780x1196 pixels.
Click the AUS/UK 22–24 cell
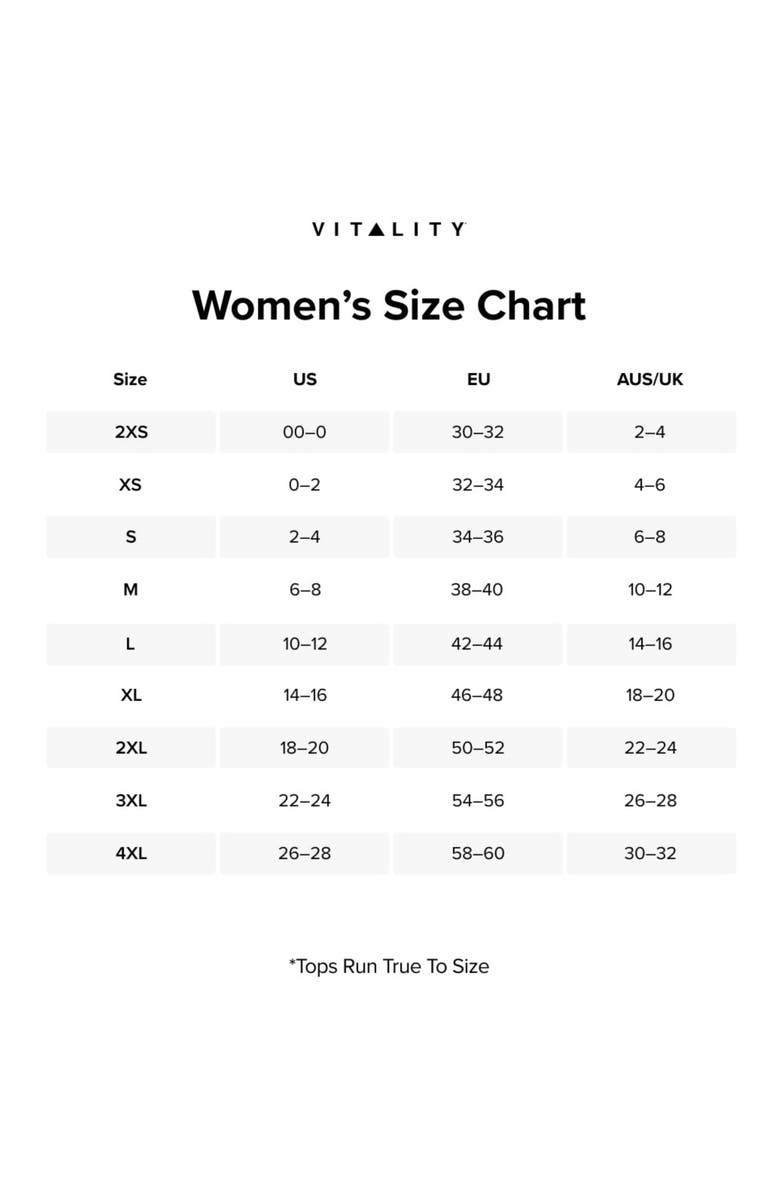[x=650, y=748]
